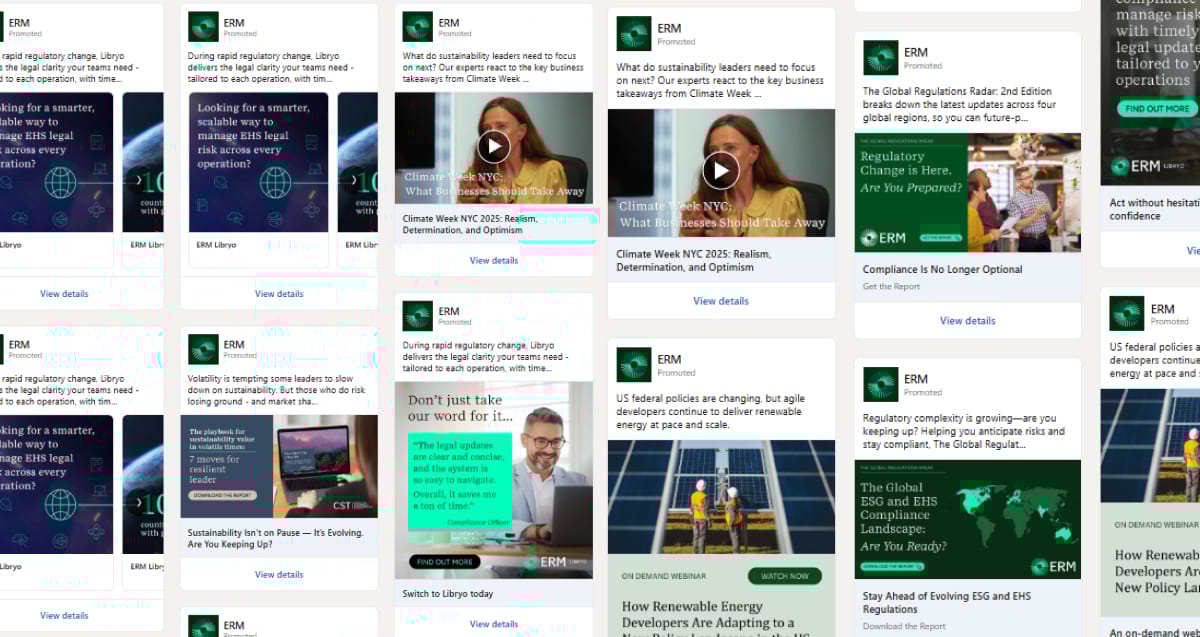Open View details under 'Sustainability Isn't on Pause'
This screenshot has width=1200, height=637.
click(x=279, y=575)
